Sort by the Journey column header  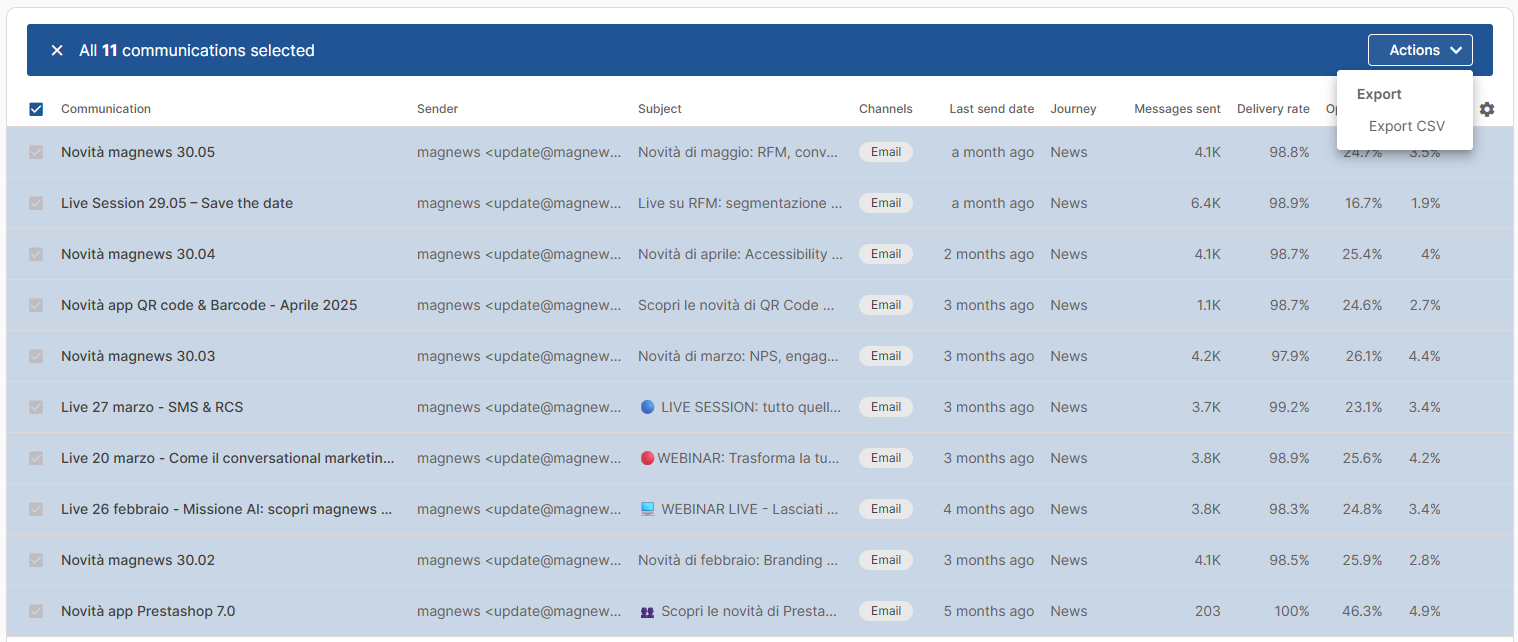click(x=1073, y=109)
